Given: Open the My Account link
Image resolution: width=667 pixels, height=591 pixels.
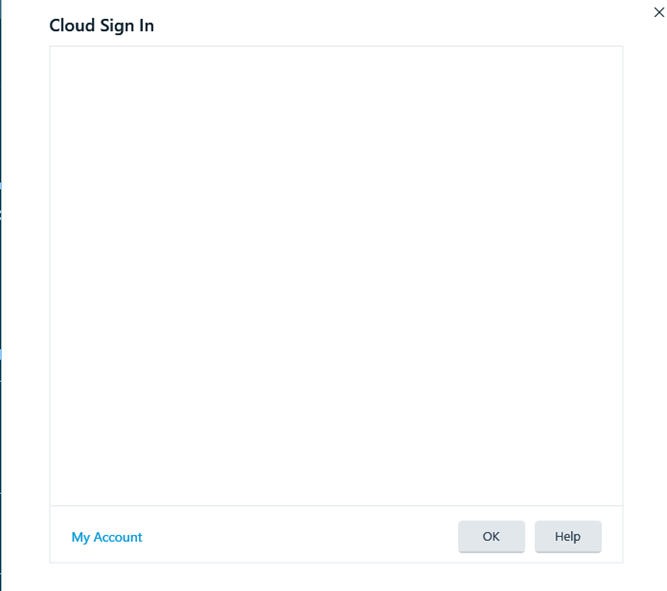Looking at the screenshot, I should click(107, 537).
